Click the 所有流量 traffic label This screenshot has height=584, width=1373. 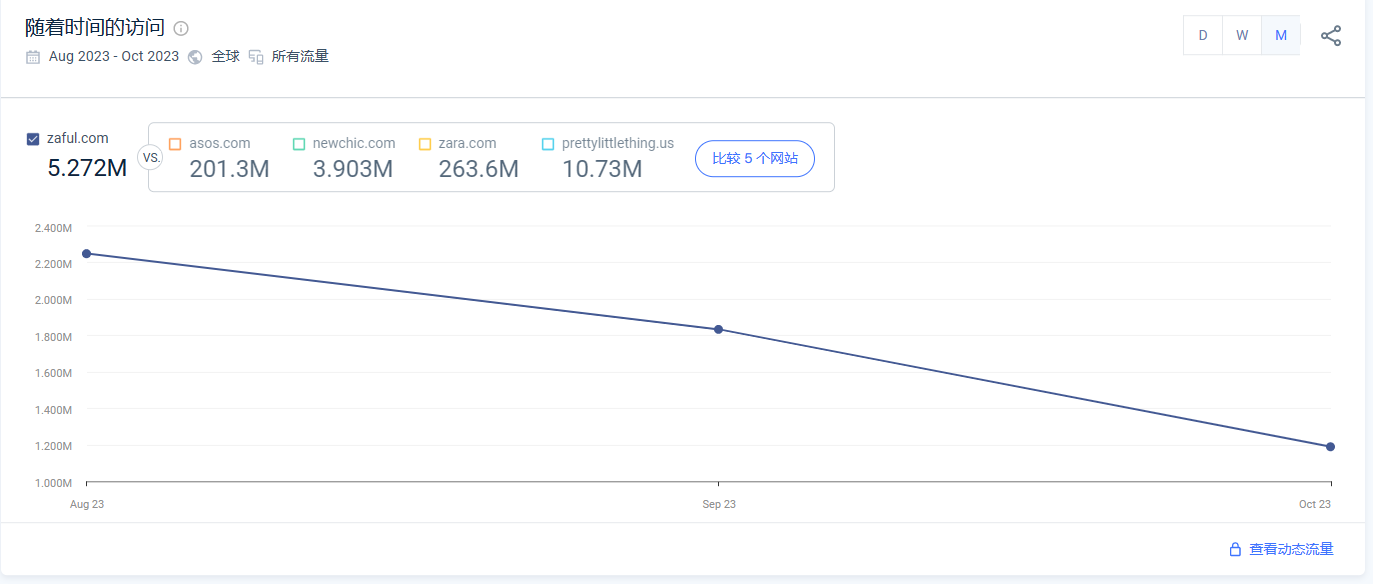pos(300,57)
